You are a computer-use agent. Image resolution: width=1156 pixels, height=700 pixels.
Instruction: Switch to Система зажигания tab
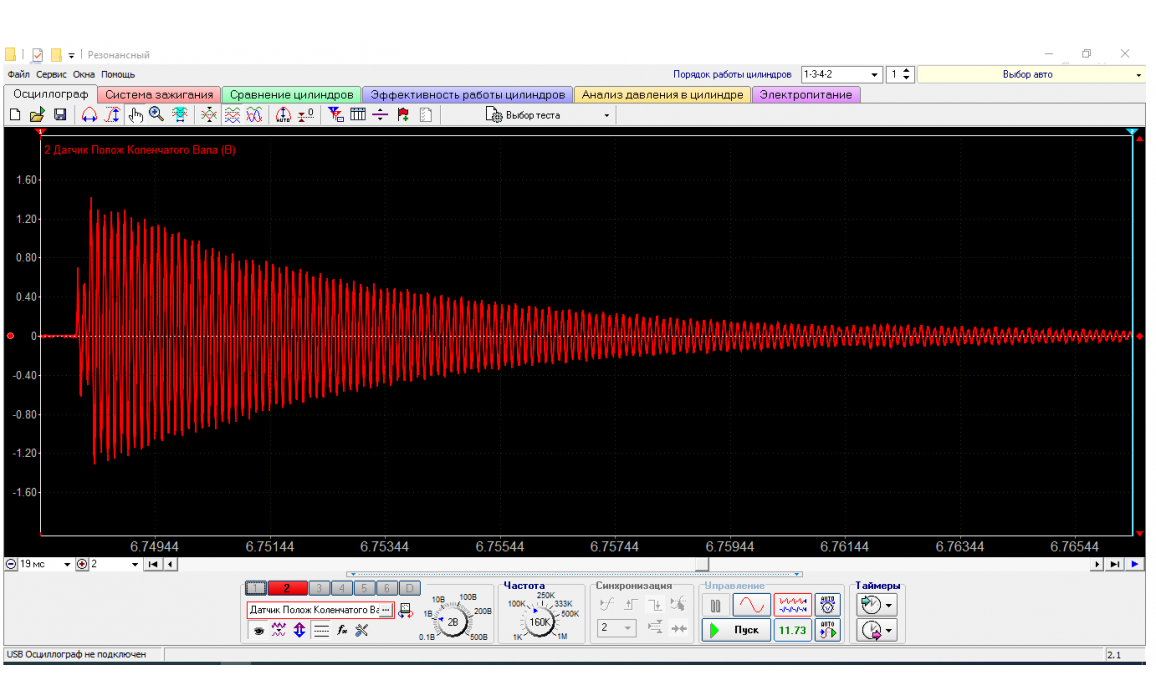pos(159,95)
